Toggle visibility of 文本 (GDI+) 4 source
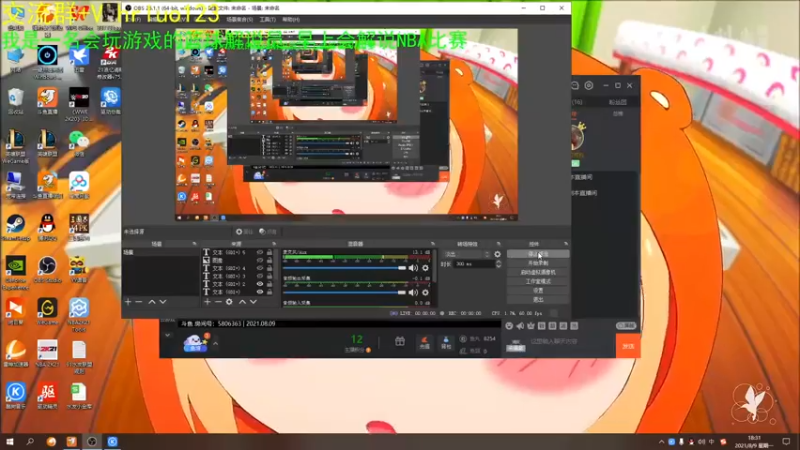800x450 pixels. (x=260, y=268)
